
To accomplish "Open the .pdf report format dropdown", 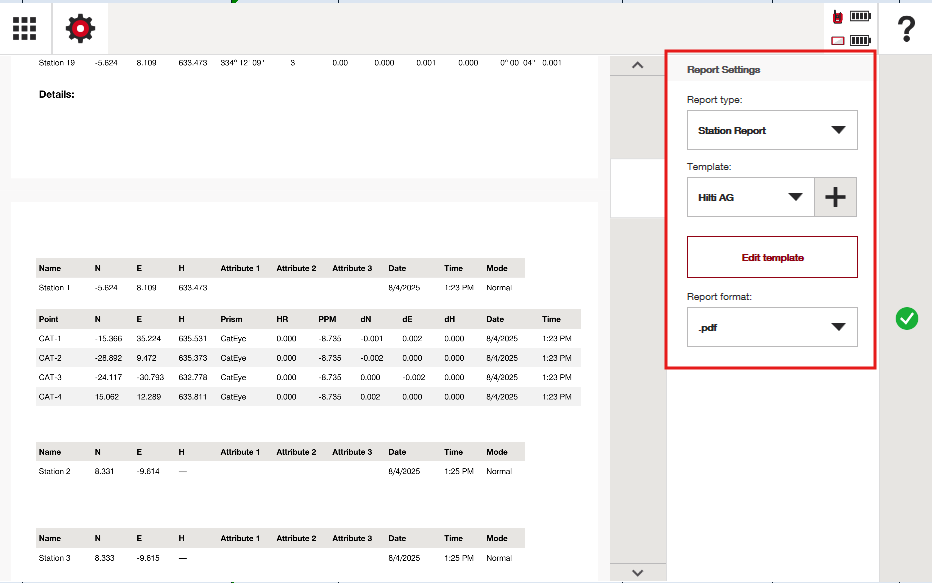I will [x=772, y=327].
